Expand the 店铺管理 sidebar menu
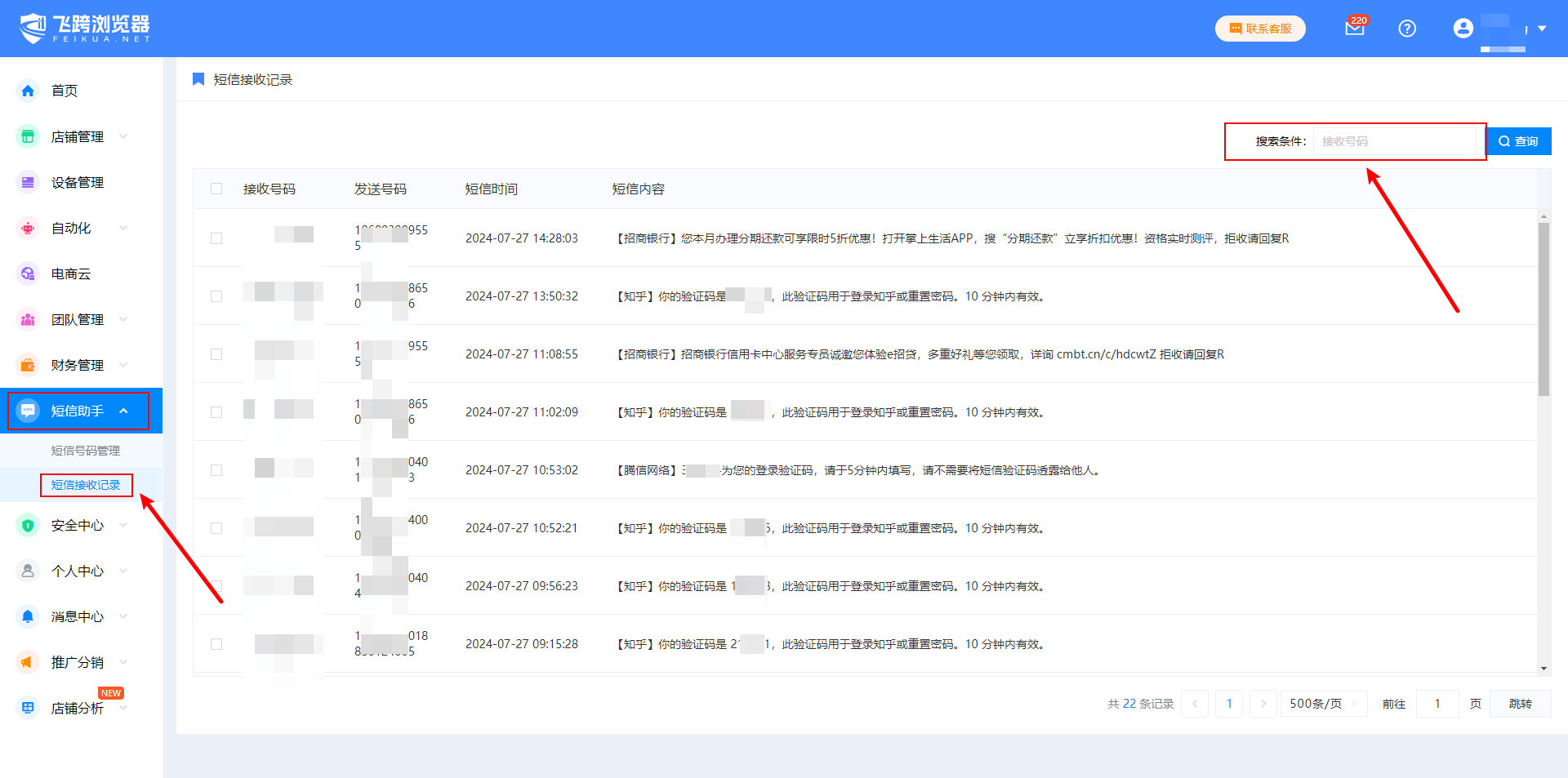The width and height of the screenshot is (1568, 778). [78, 136]
